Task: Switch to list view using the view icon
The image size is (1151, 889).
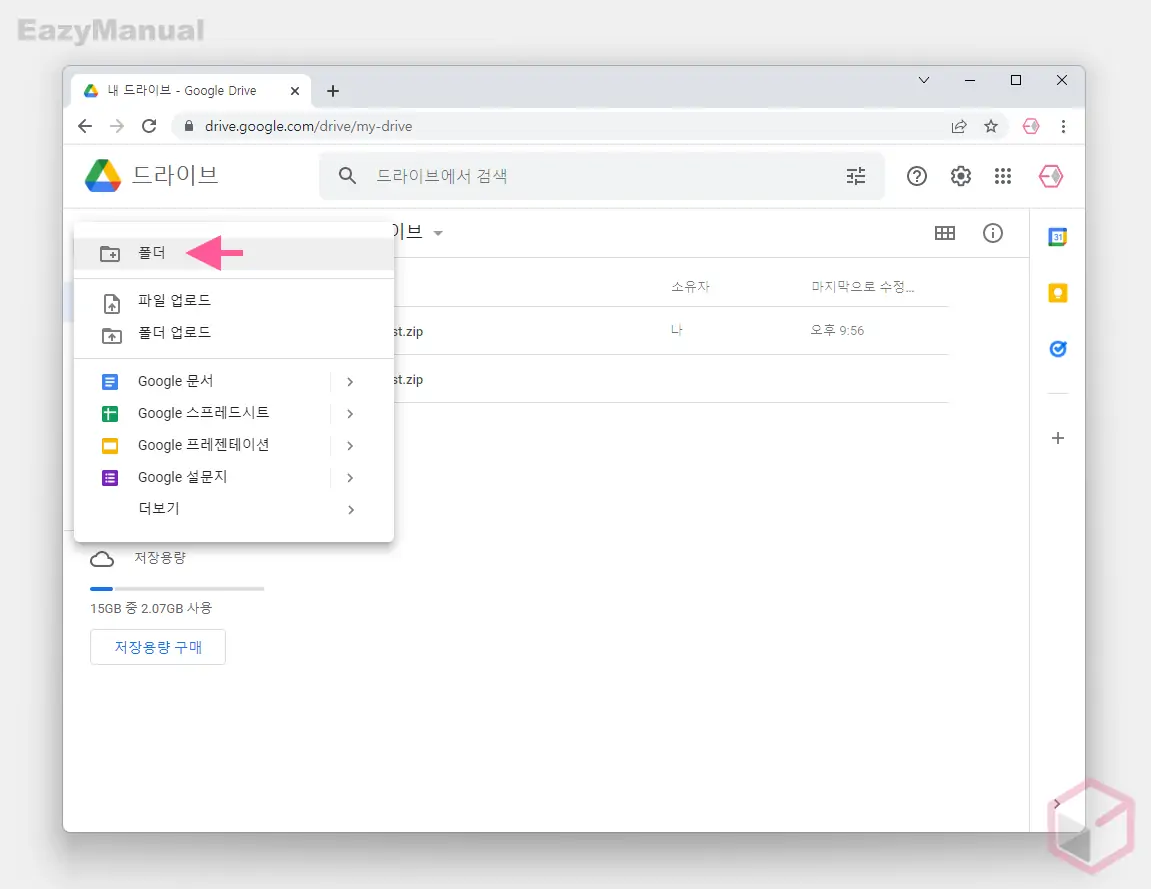Action: tap(945, 233)
